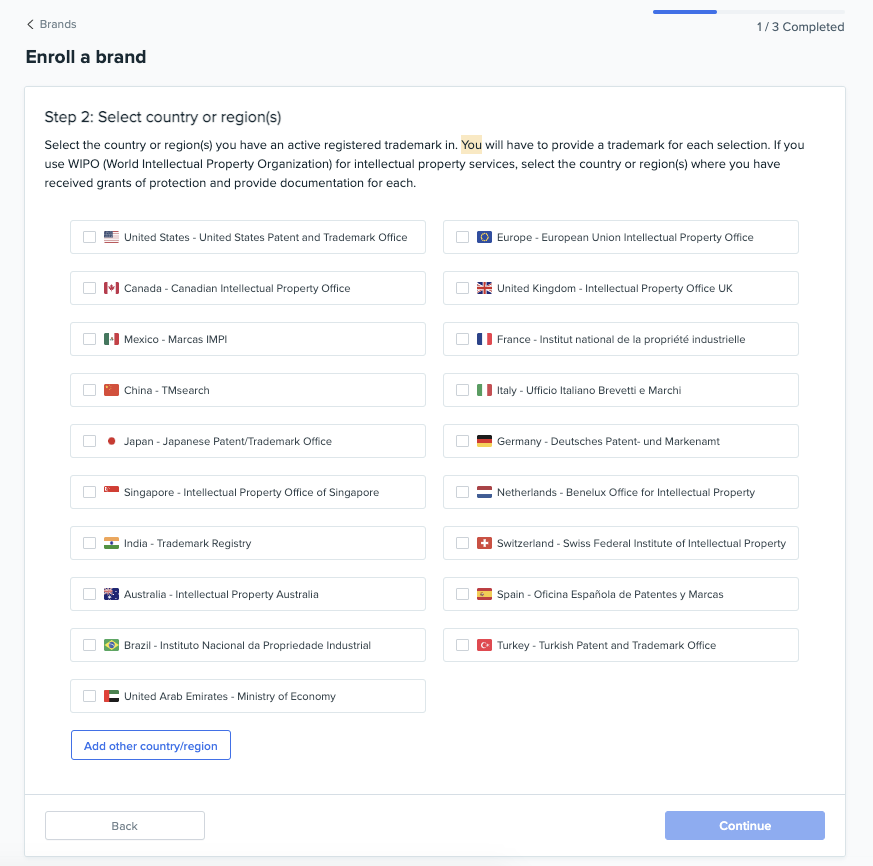Click the Japan flag icon

(111, 441)
